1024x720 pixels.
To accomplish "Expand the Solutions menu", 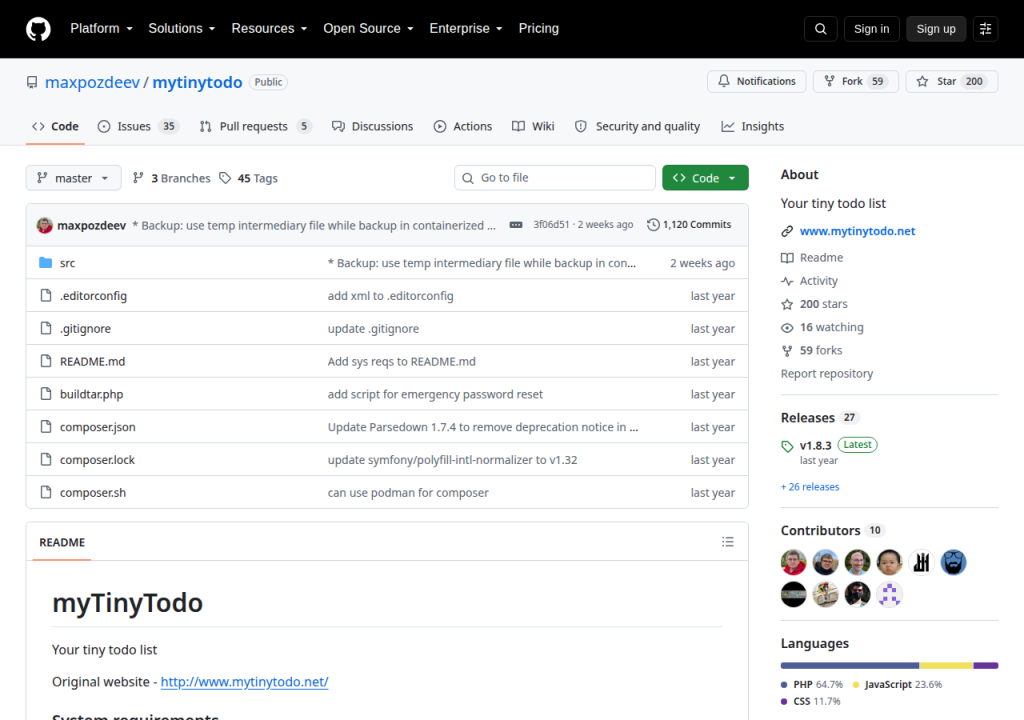I will pyautogui.click(x=182, y=29).
